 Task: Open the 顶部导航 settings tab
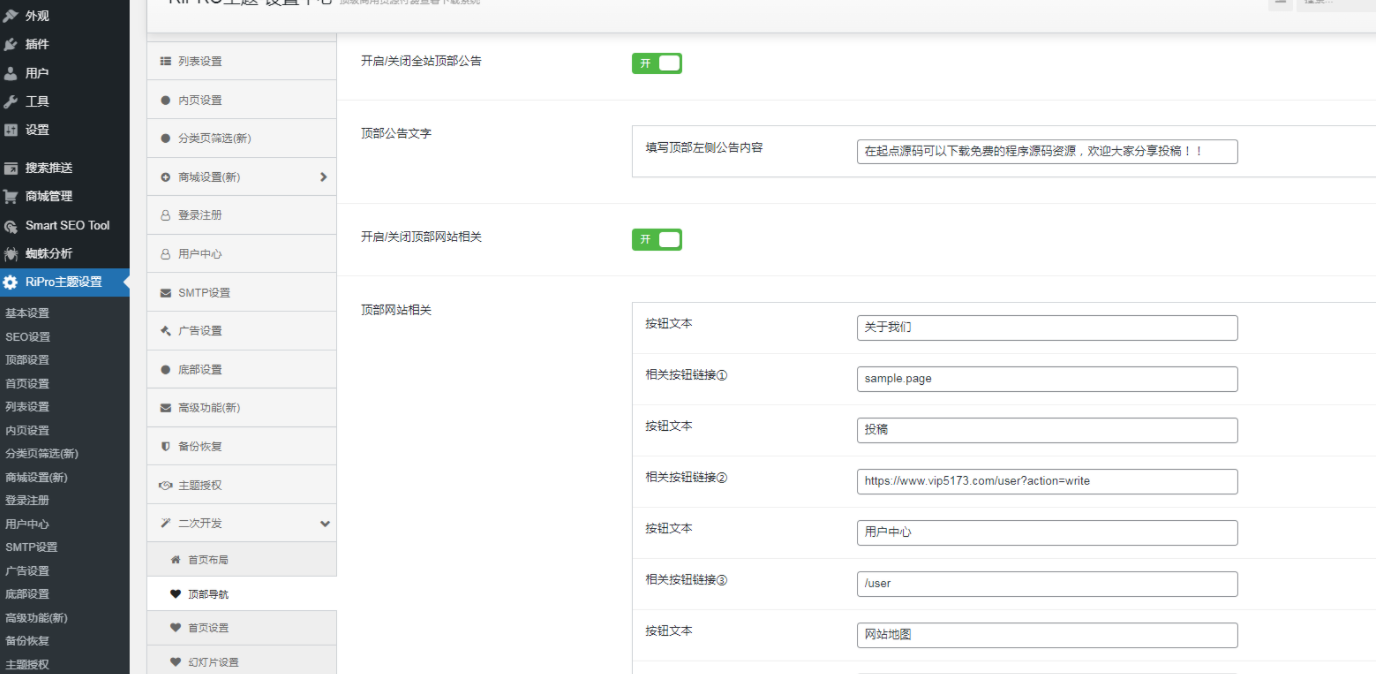pos(208,594)
